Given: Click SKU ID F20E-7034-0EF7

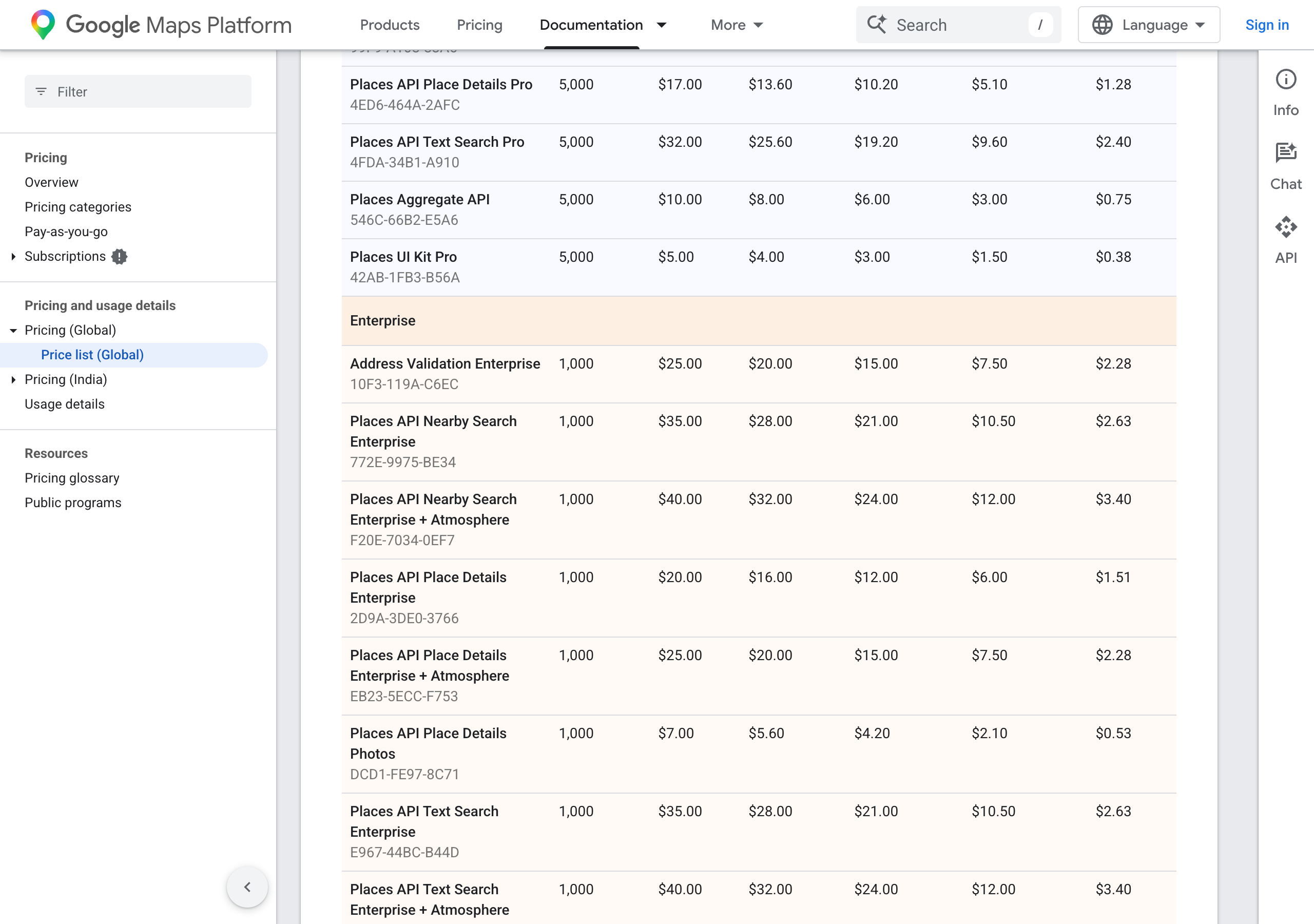Looking at the screenshot, I should coord(402,541).
